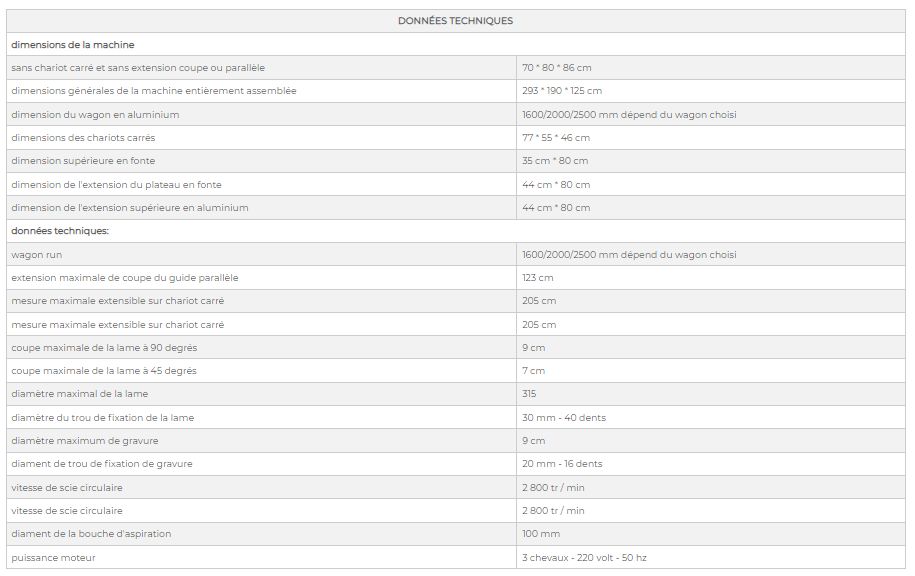The width and height of the screenshot is (915, 576).
Task: Select the "wagon run" row label
Action: [36, 255]
